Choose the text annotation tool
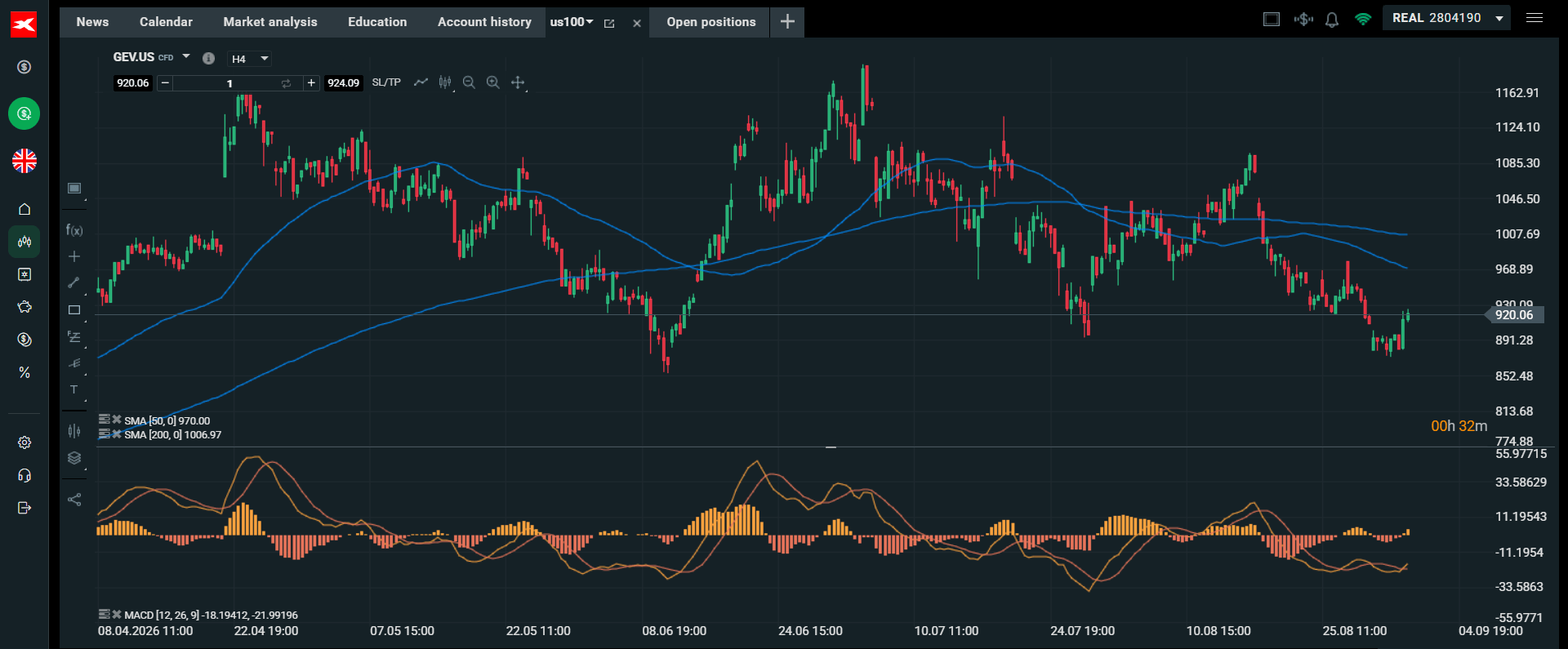 (73, 389)
